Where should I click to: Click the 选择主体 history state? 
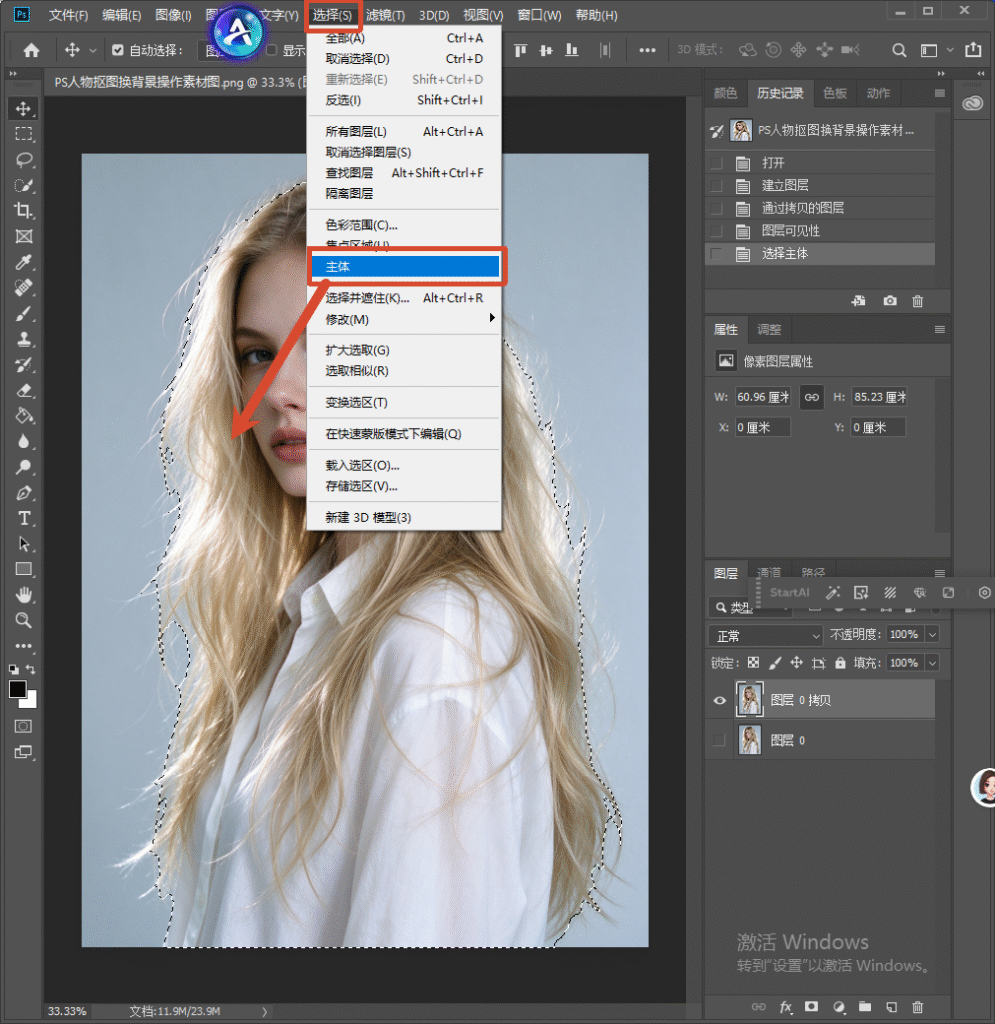(x=819, y=253)
